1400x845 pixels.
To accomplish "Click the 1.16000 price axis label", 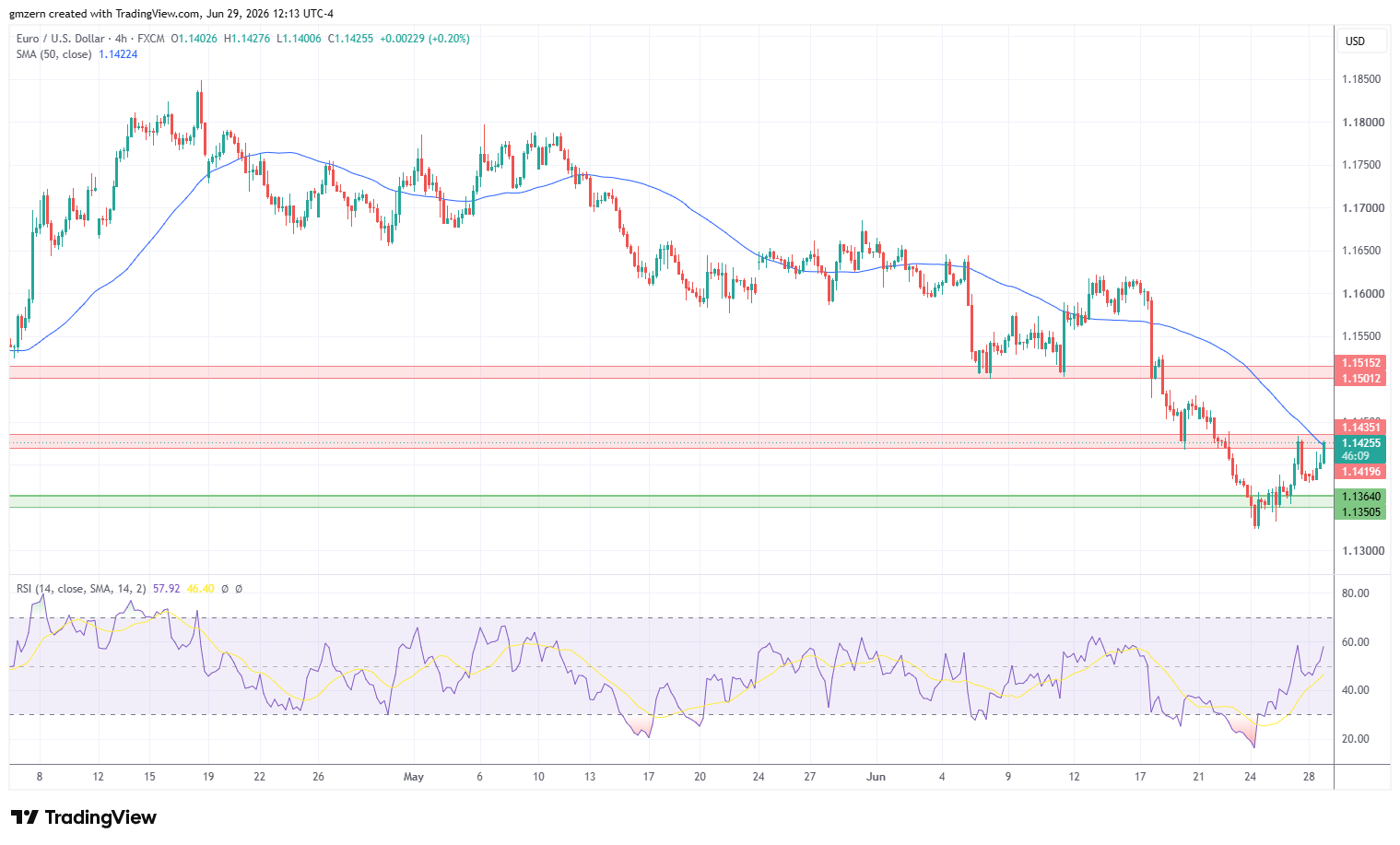I will coord(1361,294).
